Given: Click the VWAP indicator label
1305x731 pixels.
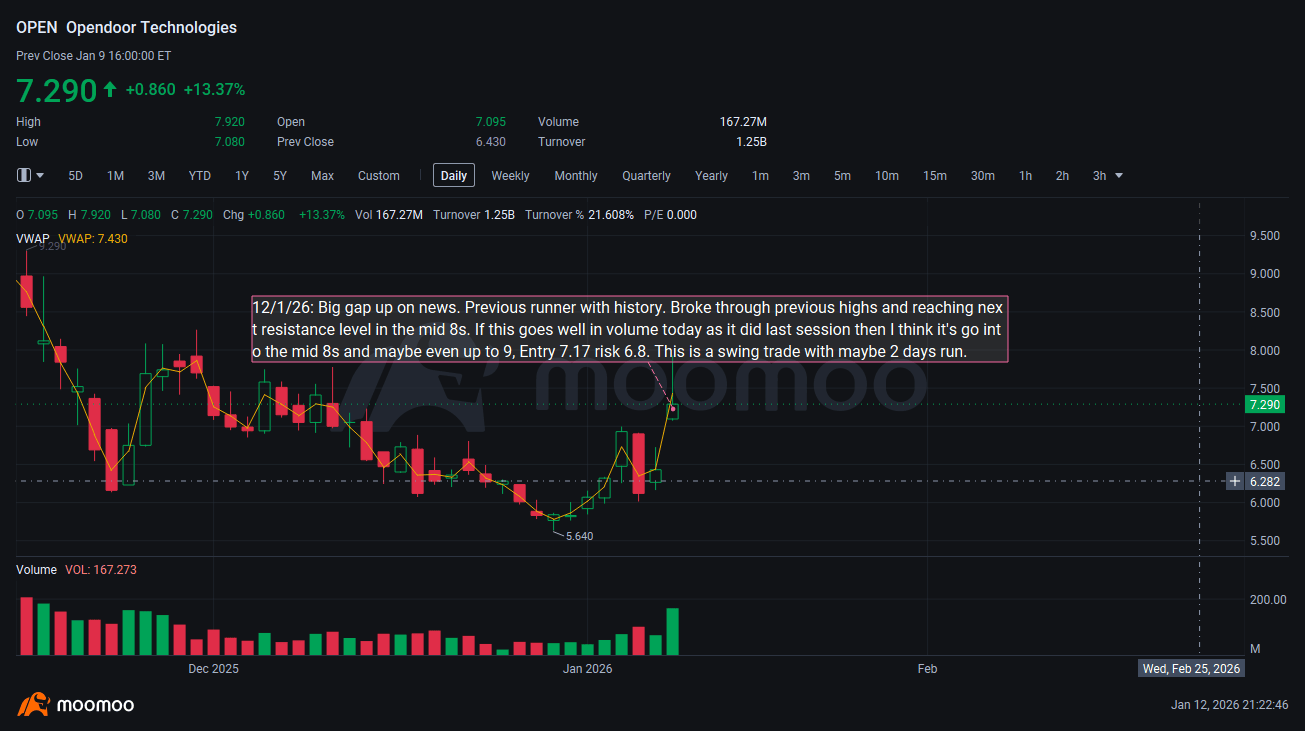Looking at the screenshot, I should pos(33,238).
